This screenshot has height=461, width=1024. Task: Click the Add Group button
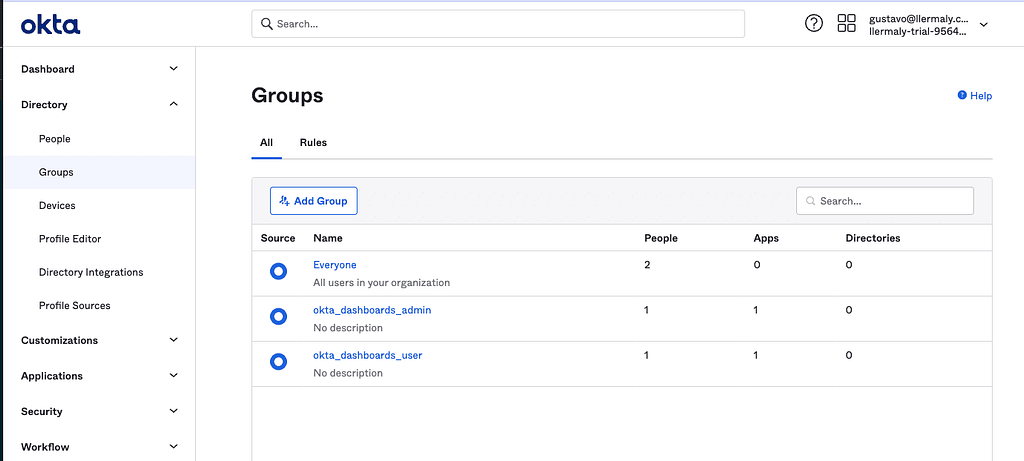coord(313,201)
